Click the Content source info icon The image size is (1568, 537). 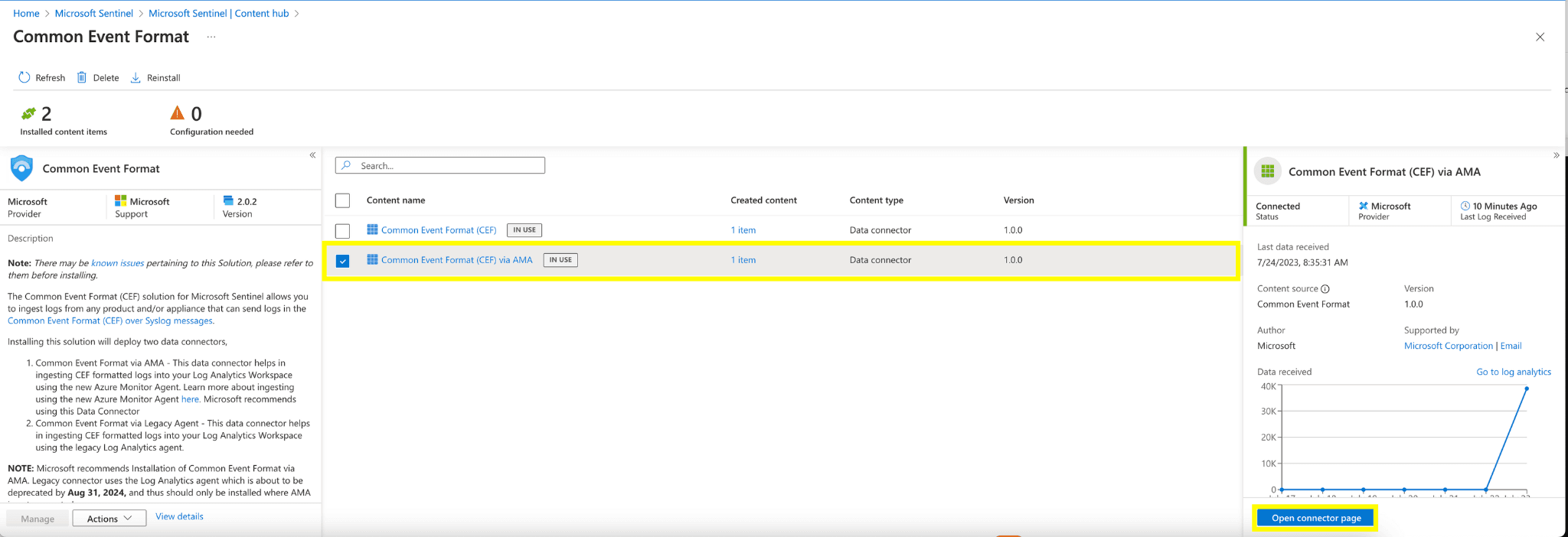[x=1325, y=289]
